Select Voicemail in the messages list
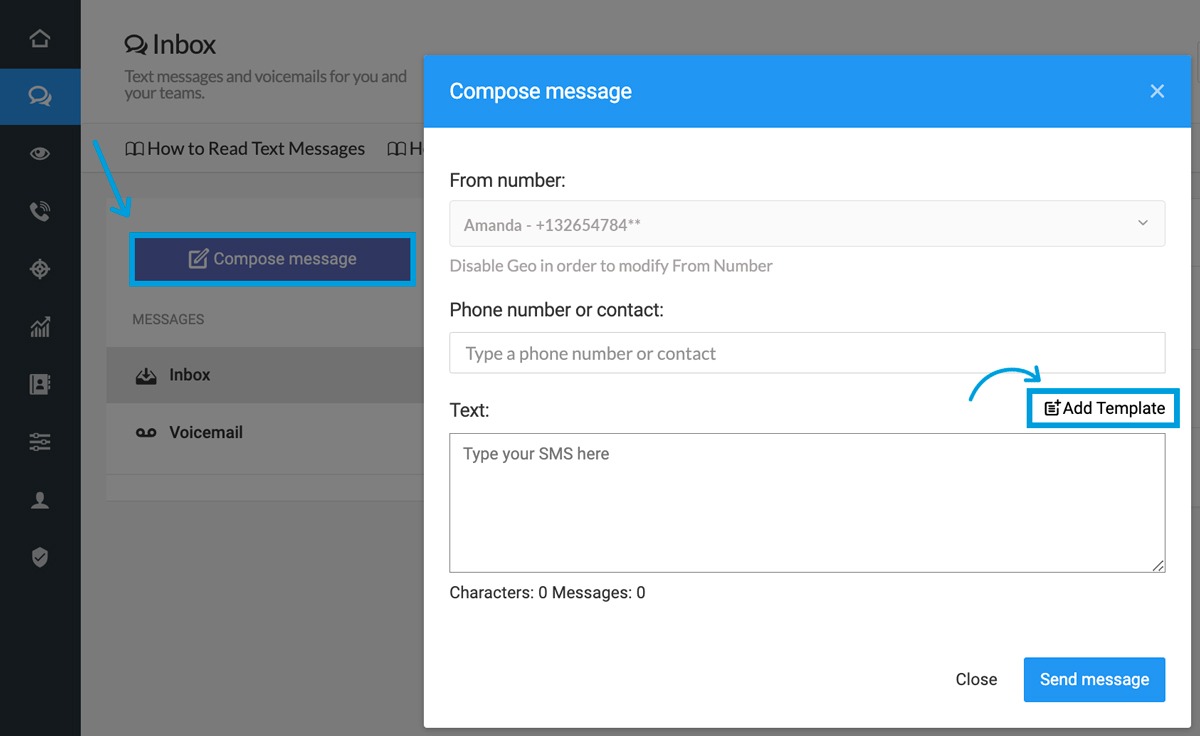This screenshot has width=1200, height=736. pos(205,433)
